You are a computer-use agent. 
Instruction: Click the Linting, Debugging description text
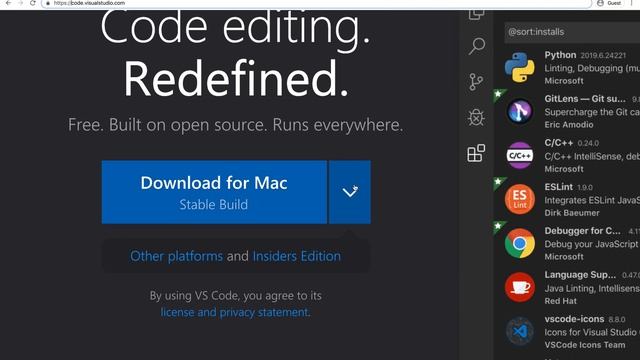point(592,68)
